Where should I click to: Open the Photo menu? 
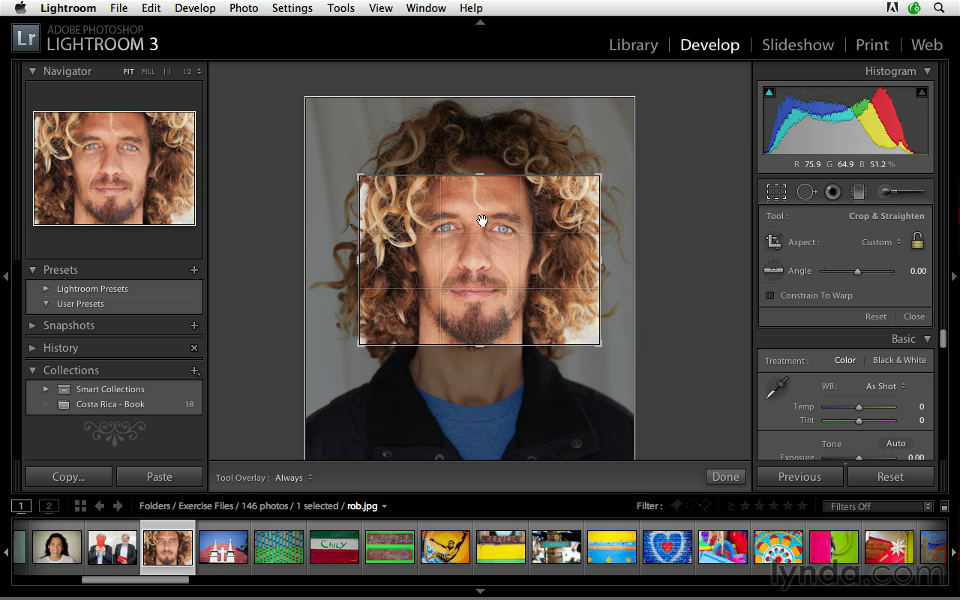244,8
